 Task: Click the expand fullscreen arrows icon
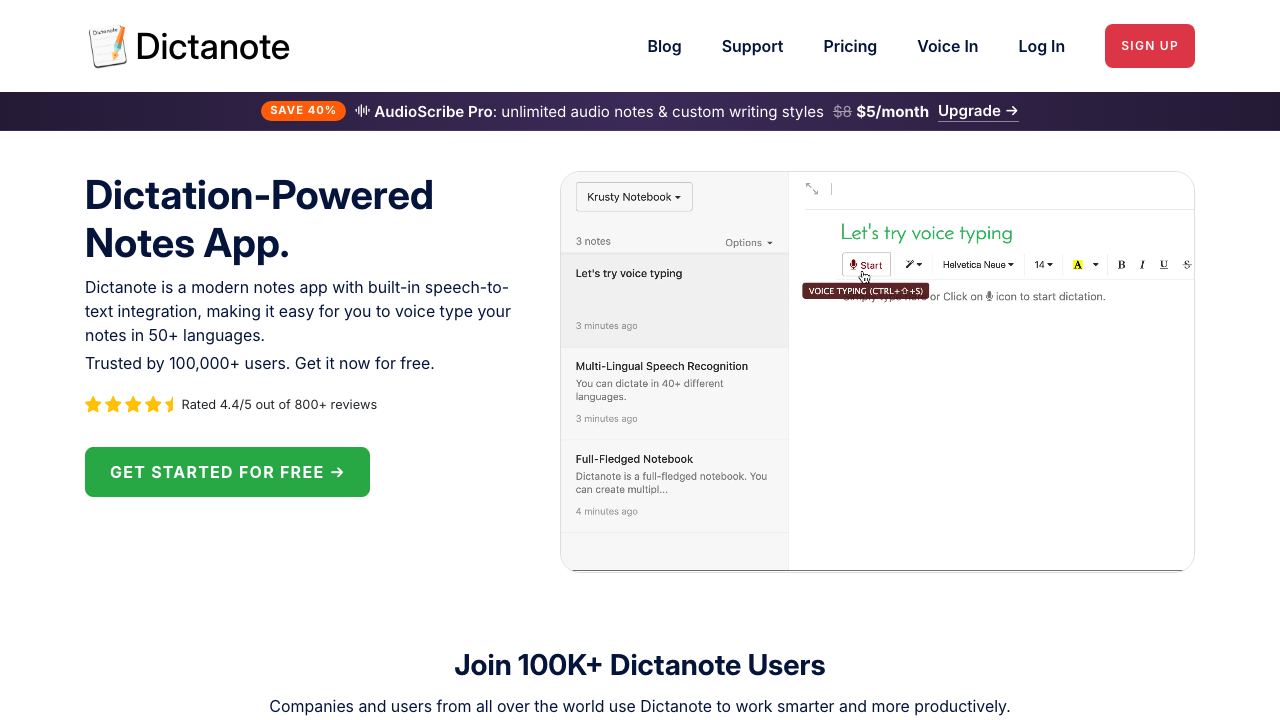click(x=812, y=189)
